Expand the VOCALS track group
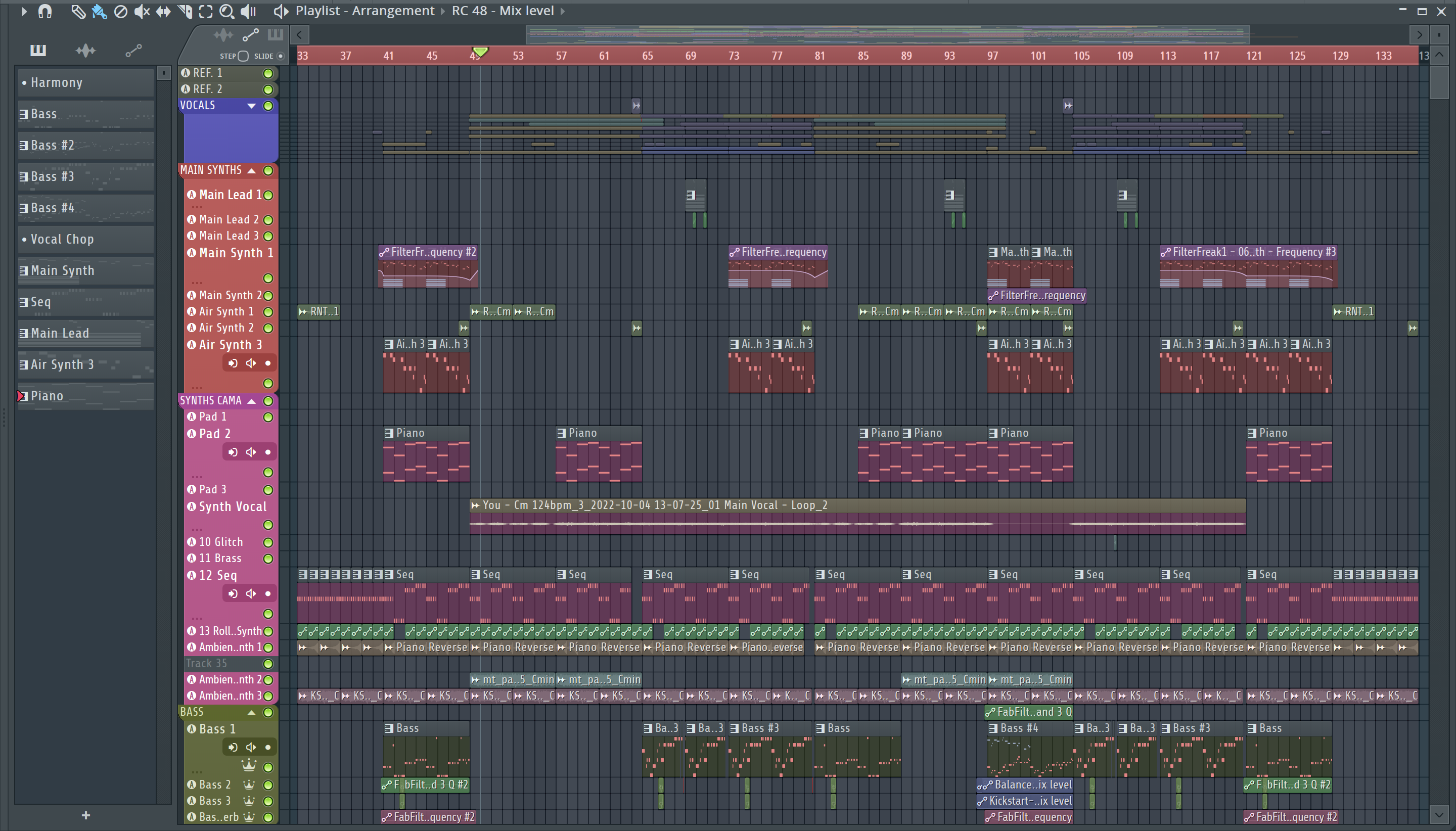 251,106
